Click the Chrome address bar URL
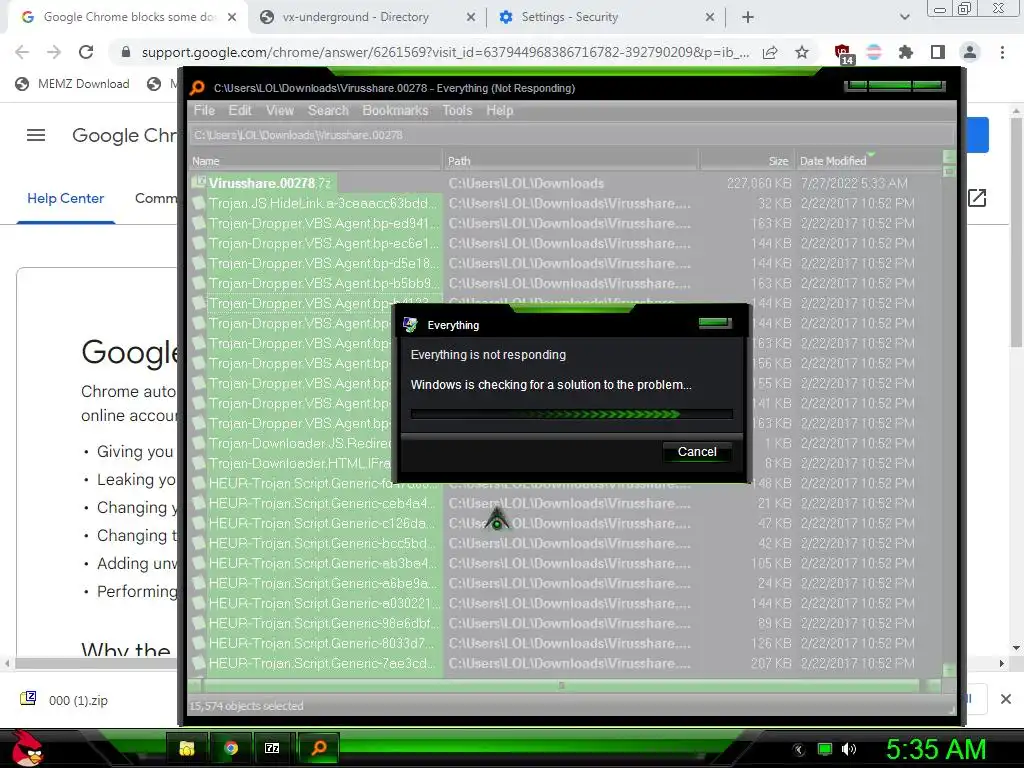The height and width of the screenshot is (768, 1024). (x=446, y=52)
